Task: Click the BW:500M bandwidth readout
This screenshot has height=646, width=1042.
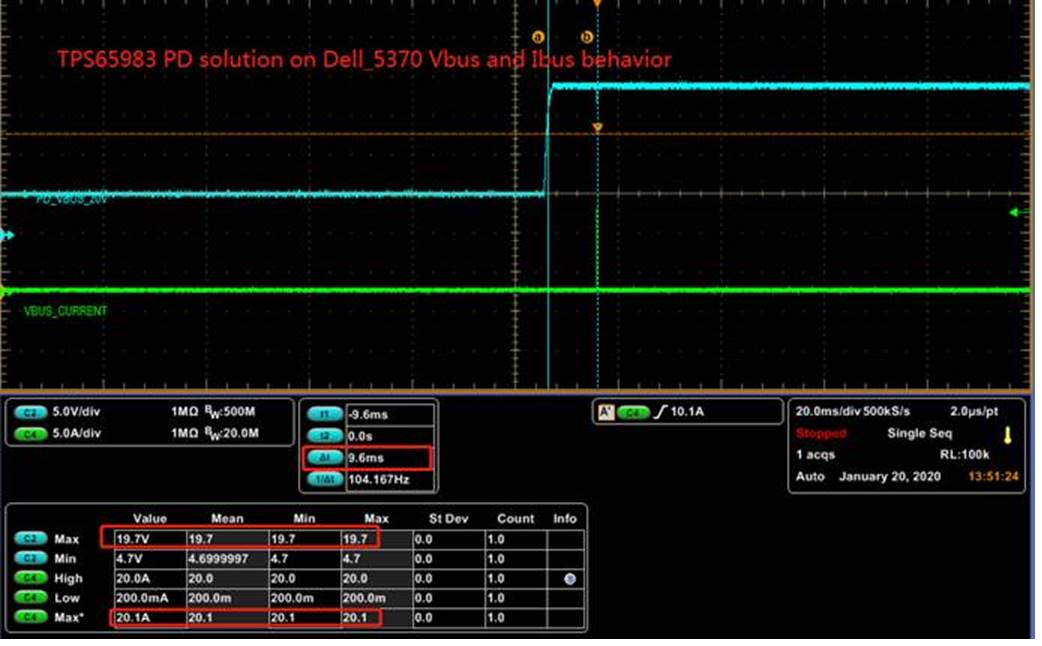Action: 231,413
